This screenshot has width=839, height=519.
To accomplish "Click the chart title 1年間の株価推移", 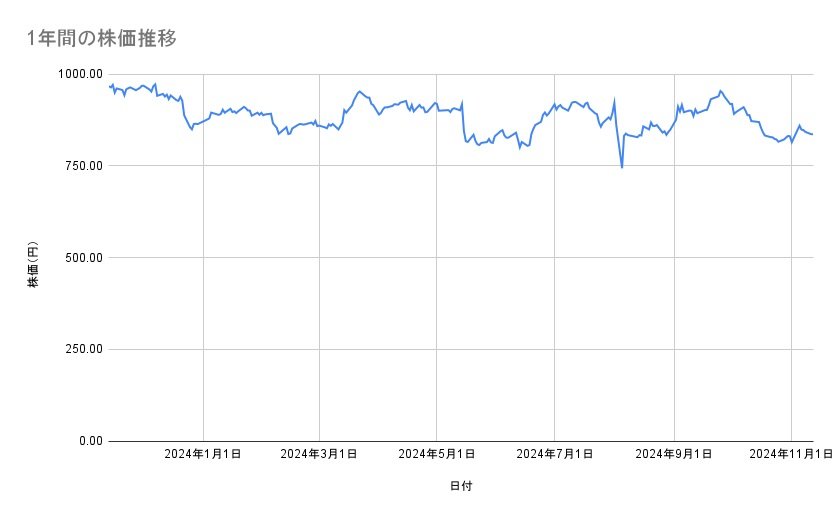I will pyautogui.click(x=103, y=38).
